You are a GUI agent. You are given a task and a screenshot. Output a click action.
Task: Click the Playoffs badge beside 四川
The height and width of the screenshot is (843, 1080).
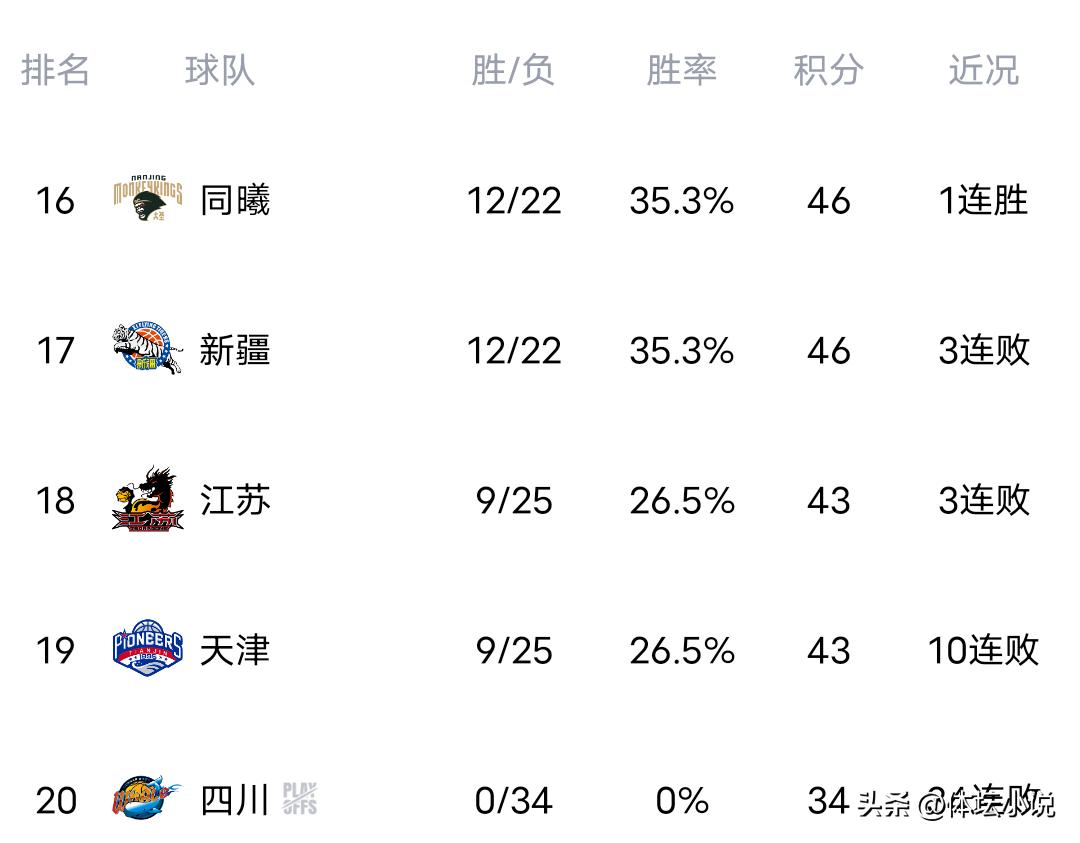click(x=300, y=799)
